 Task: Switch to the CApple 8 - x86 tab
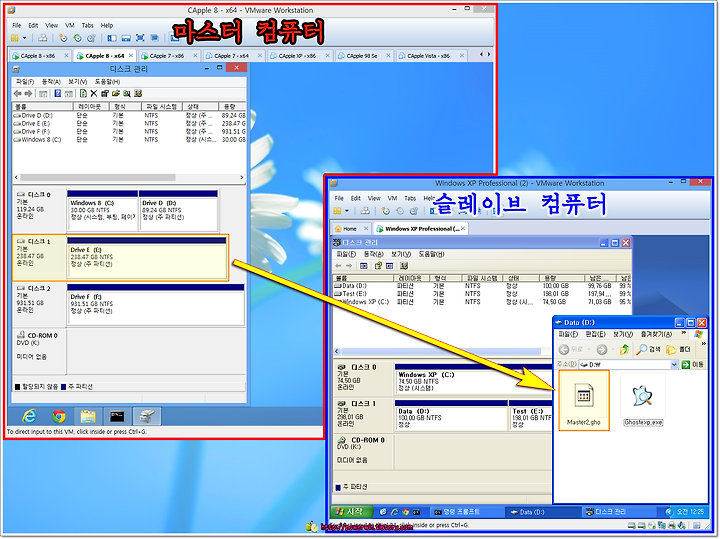(x=37, y=56)
